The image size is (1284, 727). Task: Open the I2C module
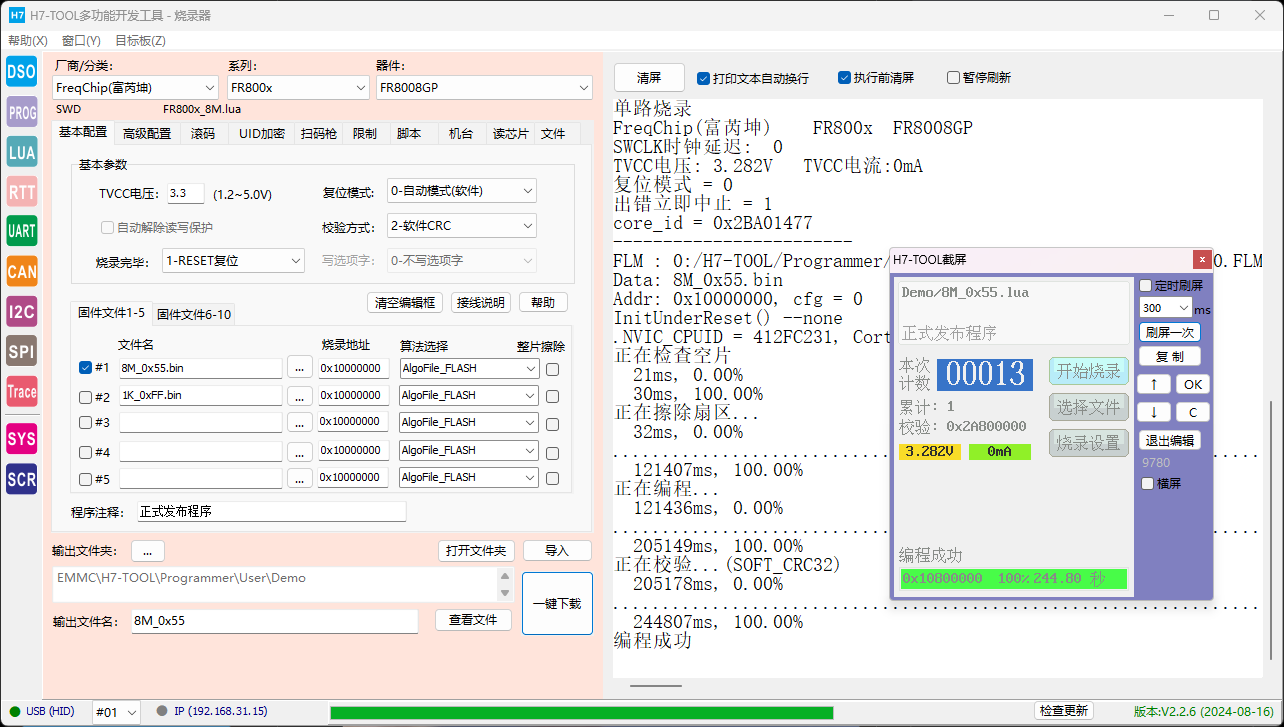coord(21,312)
